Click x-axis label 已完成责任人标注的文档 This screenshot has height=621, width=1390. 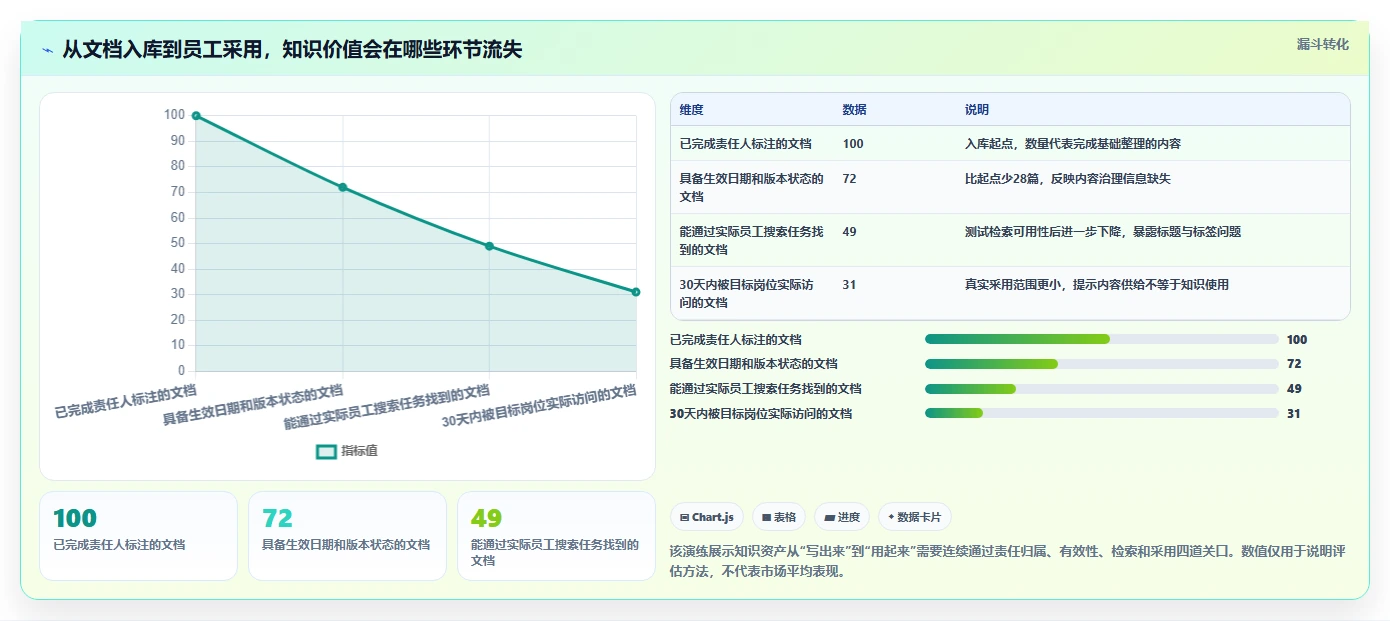click(x=126, y=400)
